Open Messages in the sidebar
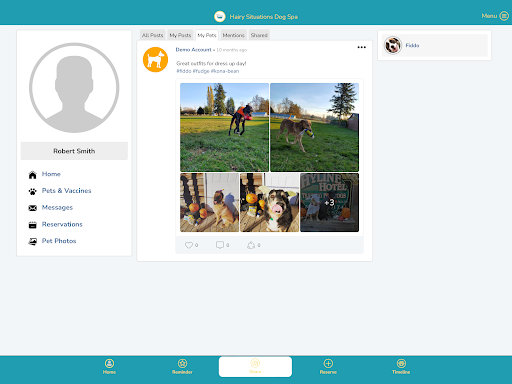This screenshot has width=512, height=384. tap(57, 207)
